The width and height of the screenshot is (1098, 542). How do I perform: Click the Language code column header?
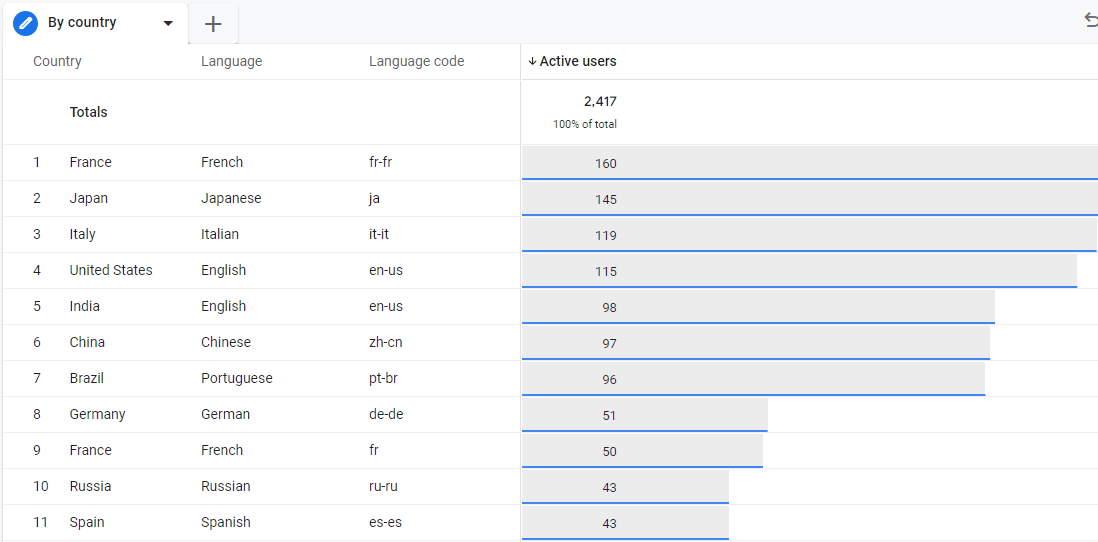point(417,62)
